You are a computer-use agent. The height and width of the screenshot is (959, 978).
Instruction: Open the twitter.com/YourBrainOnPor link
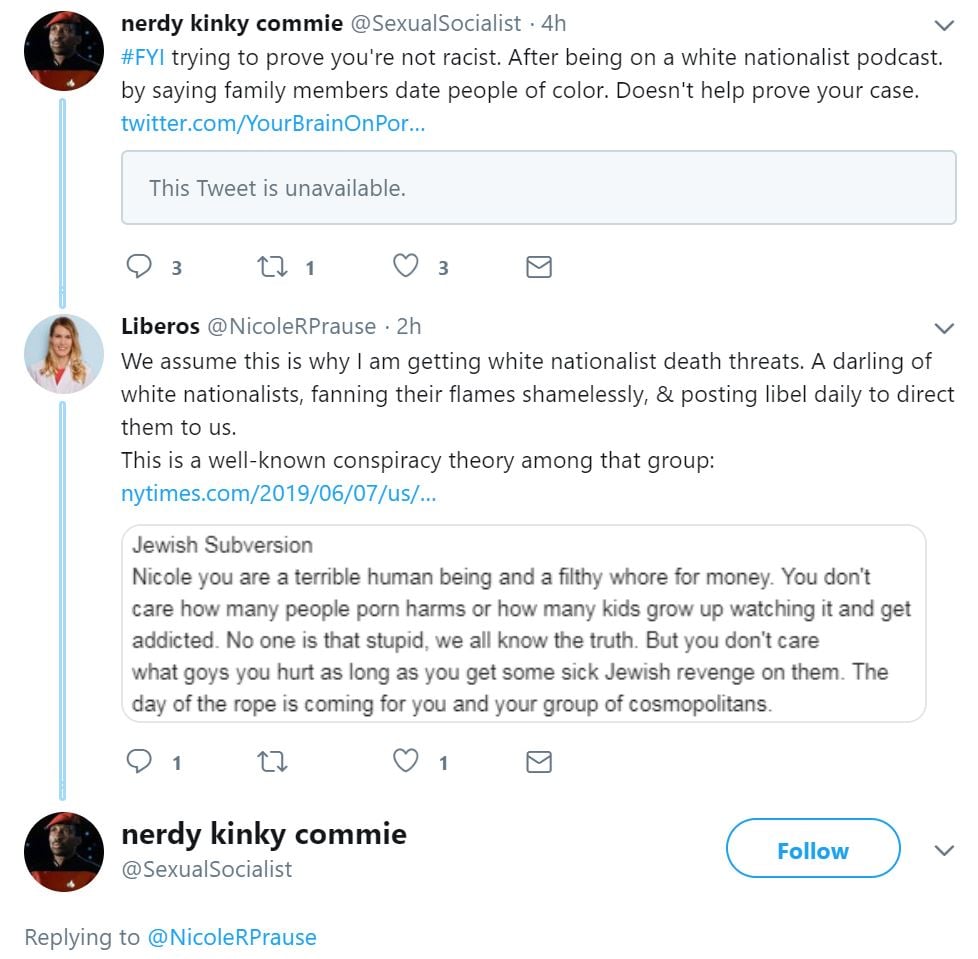[x=273, y=124]
